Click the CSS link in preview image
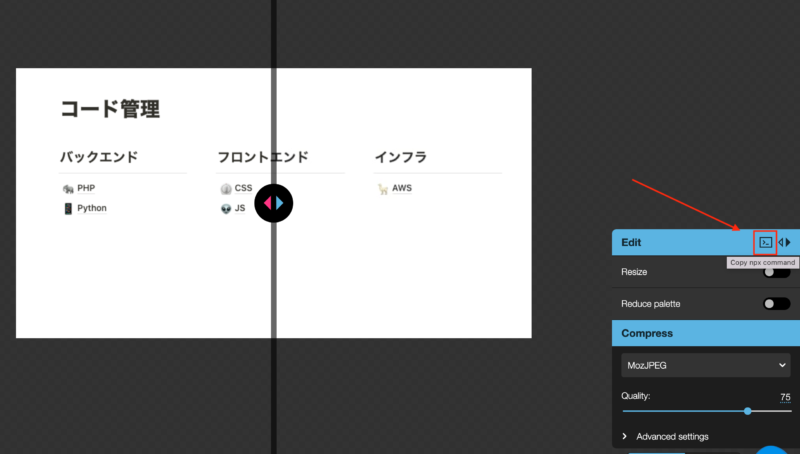800x454 pixels. [243, 188]
